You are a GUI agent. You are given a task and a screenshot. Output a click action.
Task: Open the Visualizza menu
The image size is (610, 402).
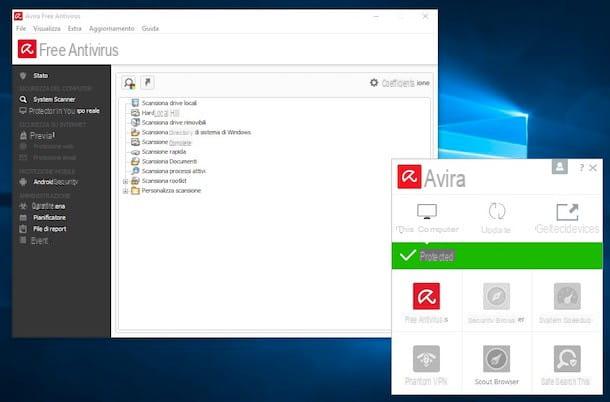(x=47, y=28)
